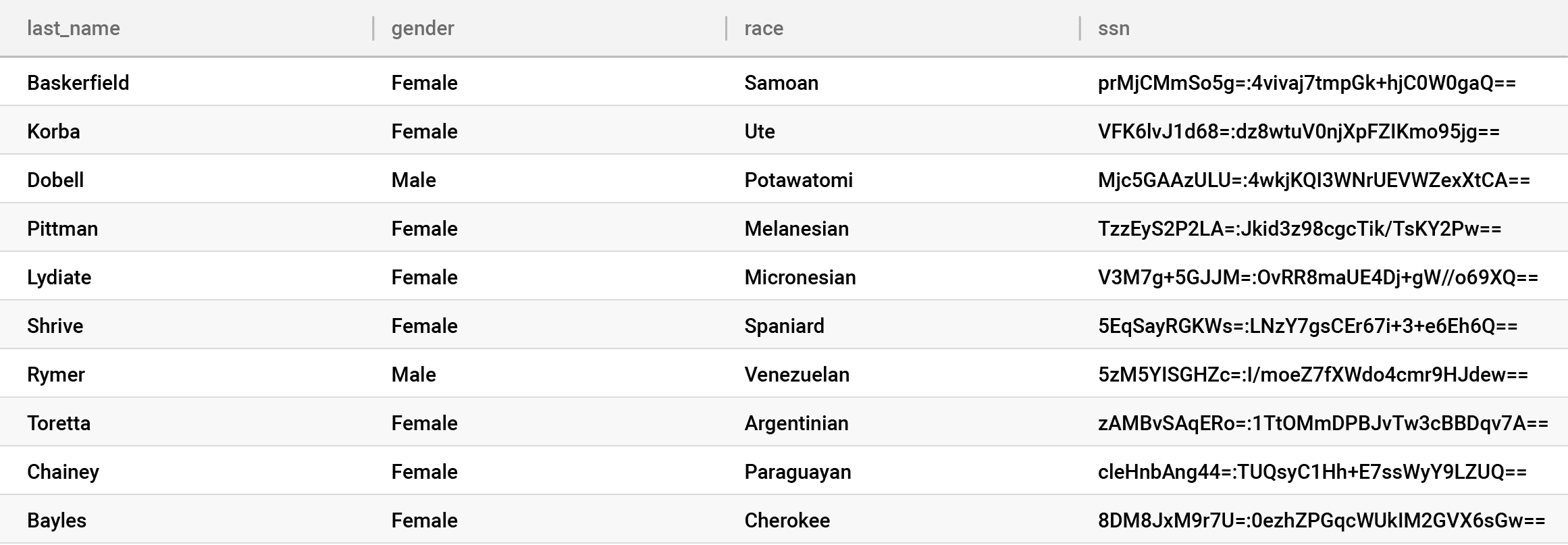1568x545 pixels.
Task: Click Toretta's ssn cell starting with zAMBv
Action: tap(1323, 423)
